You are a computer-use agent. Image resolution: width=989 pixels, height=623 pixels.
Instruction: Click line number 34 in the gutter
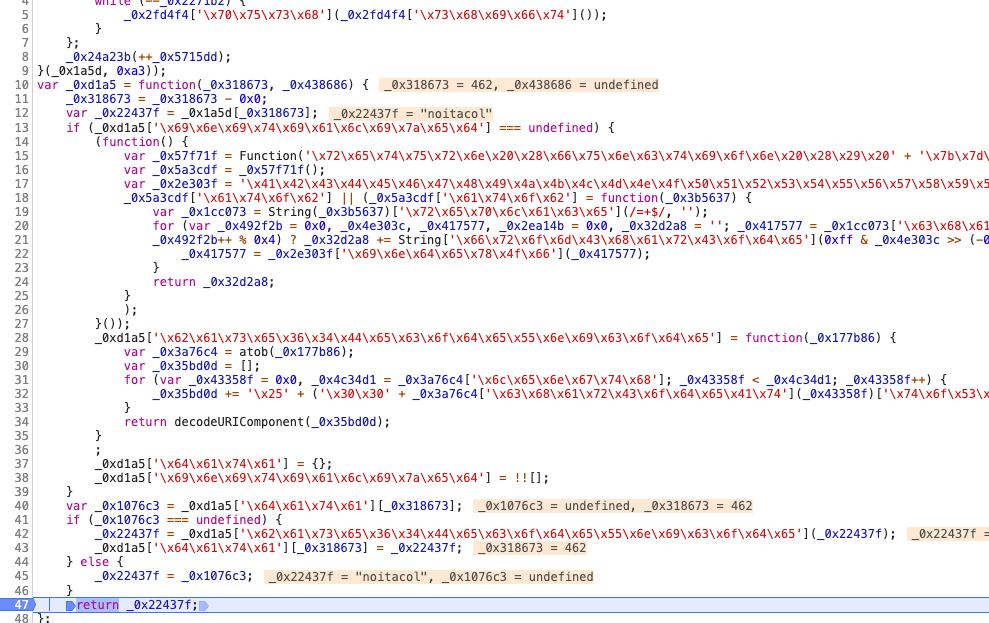click(x=21, y=422)
